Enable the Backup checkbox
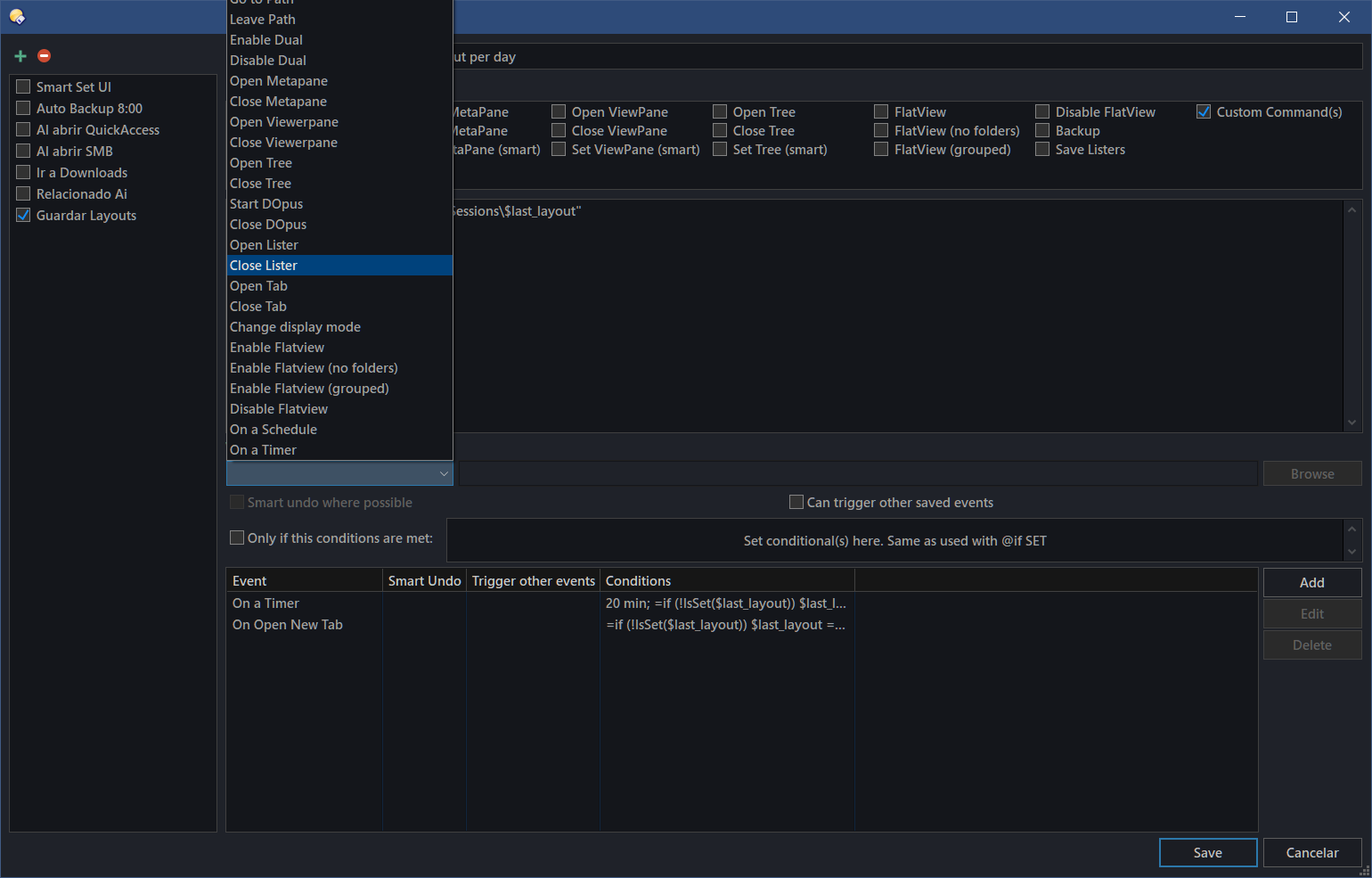Screen dimensions: 1372x878 pyautogui.click(x=1042, y=130)
